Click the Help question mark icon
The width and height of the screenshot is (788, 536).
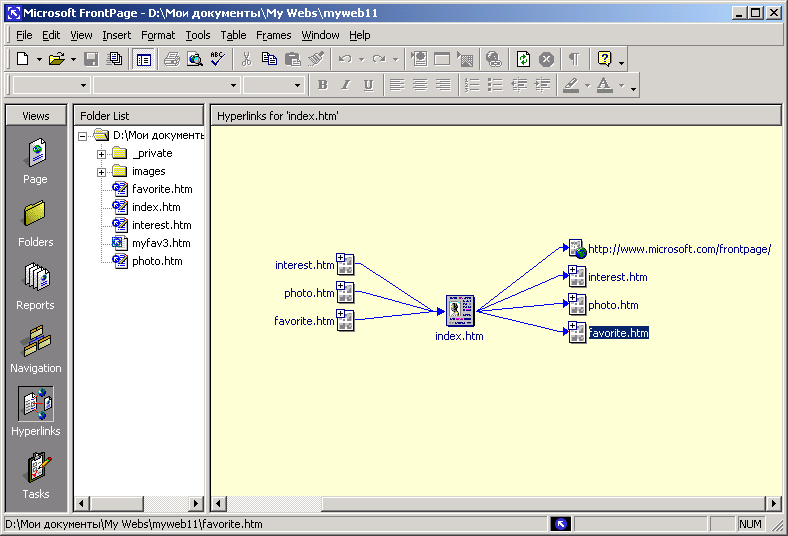tap(605, 59)
